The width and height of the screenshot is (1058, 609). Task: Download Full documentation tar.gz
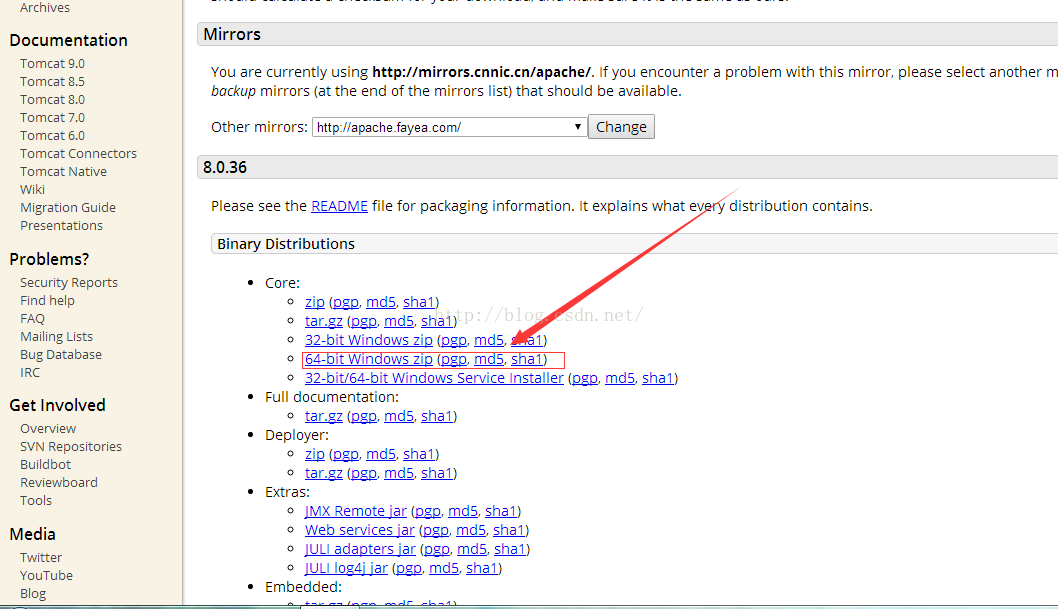coord(324,416)
